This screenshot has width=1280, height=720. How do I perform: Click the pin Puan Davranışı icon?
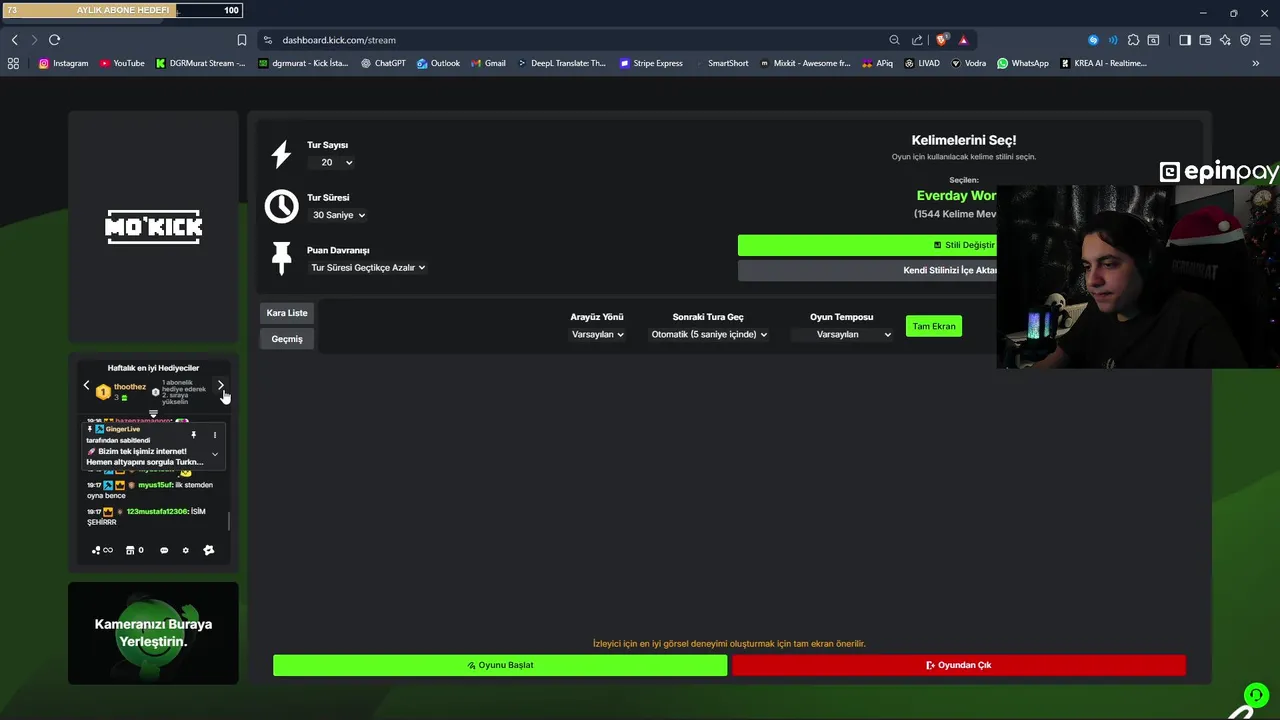pos(281,258)
